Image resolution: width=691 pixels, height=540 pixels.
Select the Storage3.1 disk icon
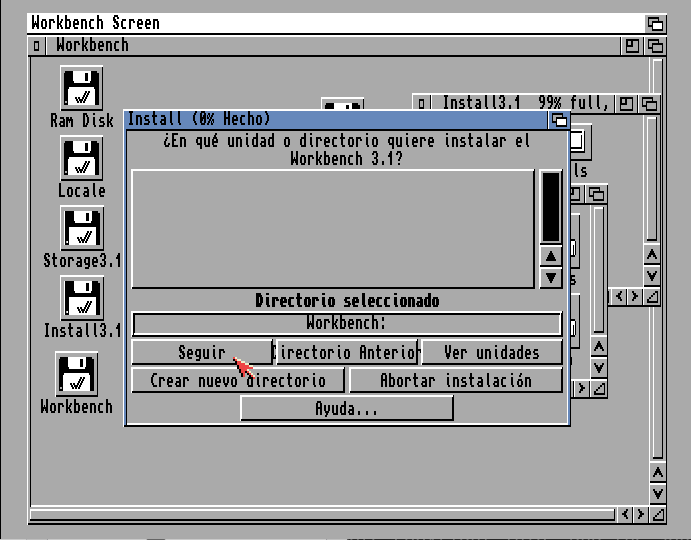click(x=81, y=228)
